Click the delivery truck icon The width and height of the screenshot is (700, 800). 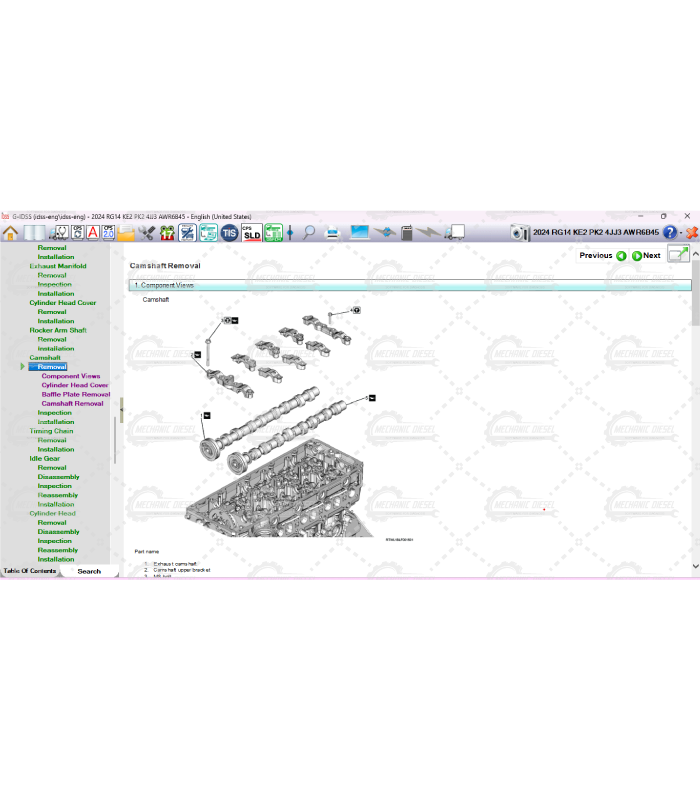pyautogui.click(x=455, y=233)
